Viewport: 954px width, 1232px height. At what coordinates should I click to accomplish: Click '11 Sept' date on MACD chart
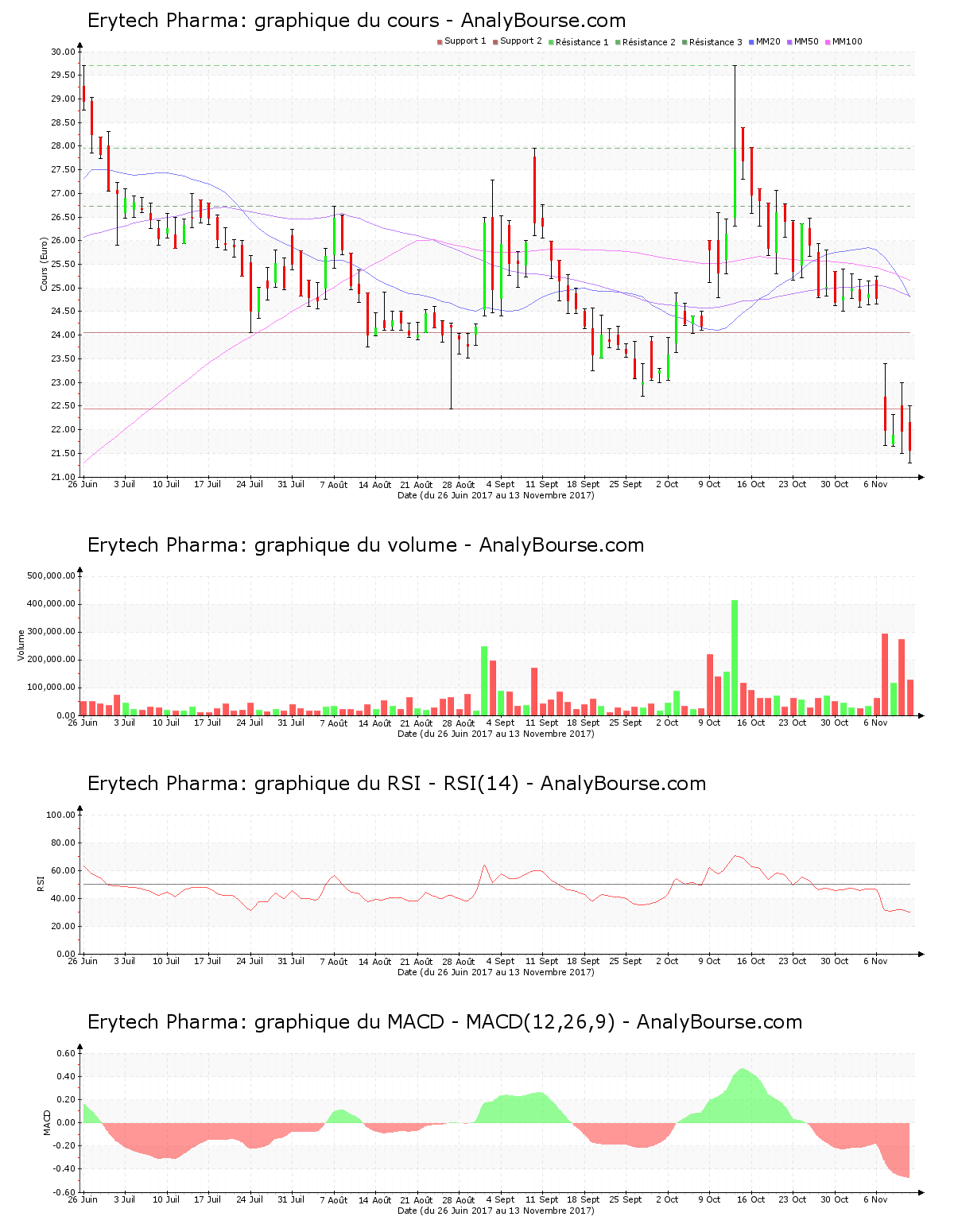tap(541, 1199)
